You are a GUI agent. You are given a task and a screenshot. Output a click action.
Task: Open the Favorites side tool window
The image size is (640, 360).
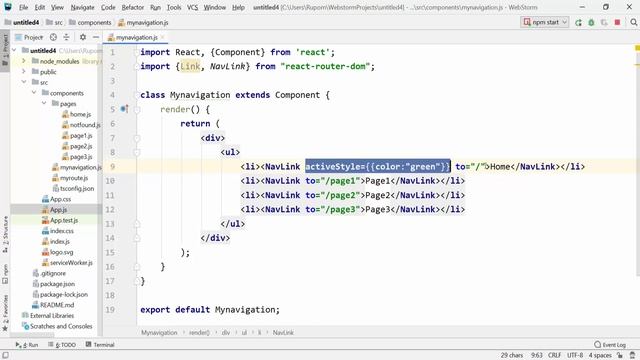5,313
